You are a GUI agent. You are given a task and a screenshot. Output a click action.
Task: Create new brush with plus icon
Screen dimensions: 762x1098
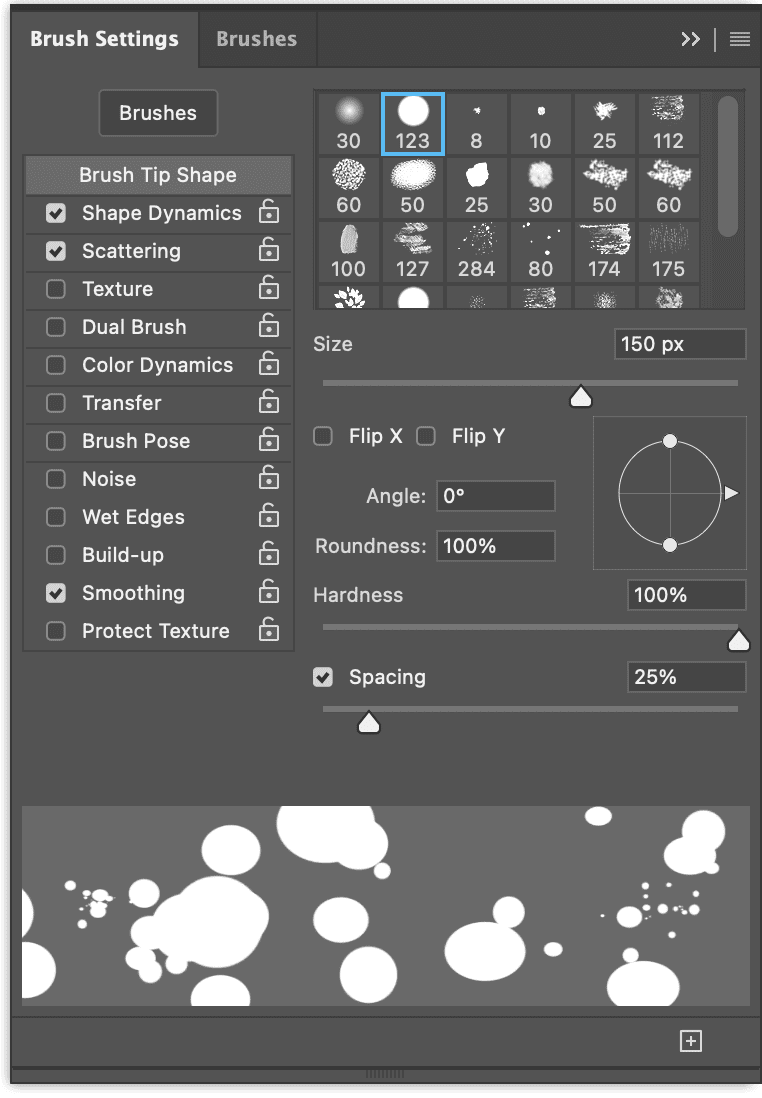tap(690, 1041)
